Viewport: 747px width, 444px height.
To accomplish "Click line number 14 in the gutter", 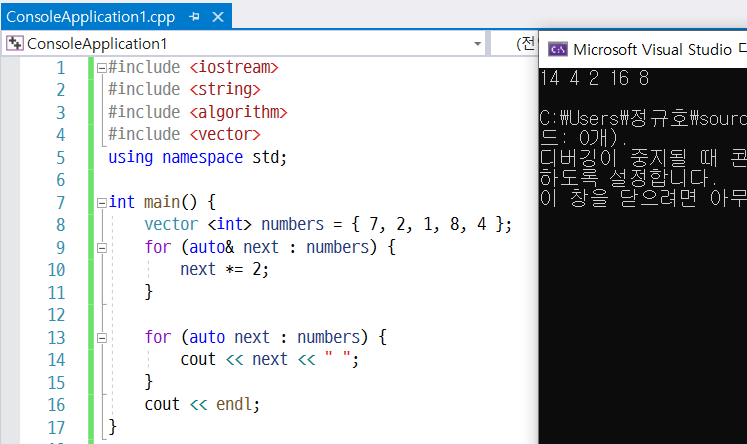I will [56, 360].
